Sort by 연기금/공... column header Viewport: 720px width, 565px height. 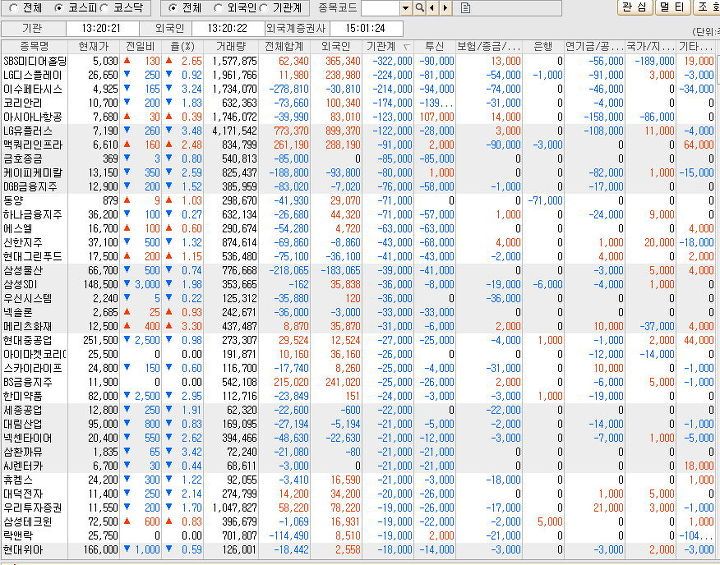pyautogui.click(x=594, y=46)
